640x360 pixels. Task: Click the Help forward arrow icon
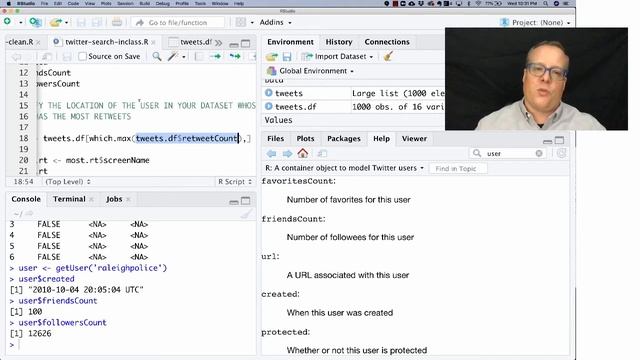[287, 153]
